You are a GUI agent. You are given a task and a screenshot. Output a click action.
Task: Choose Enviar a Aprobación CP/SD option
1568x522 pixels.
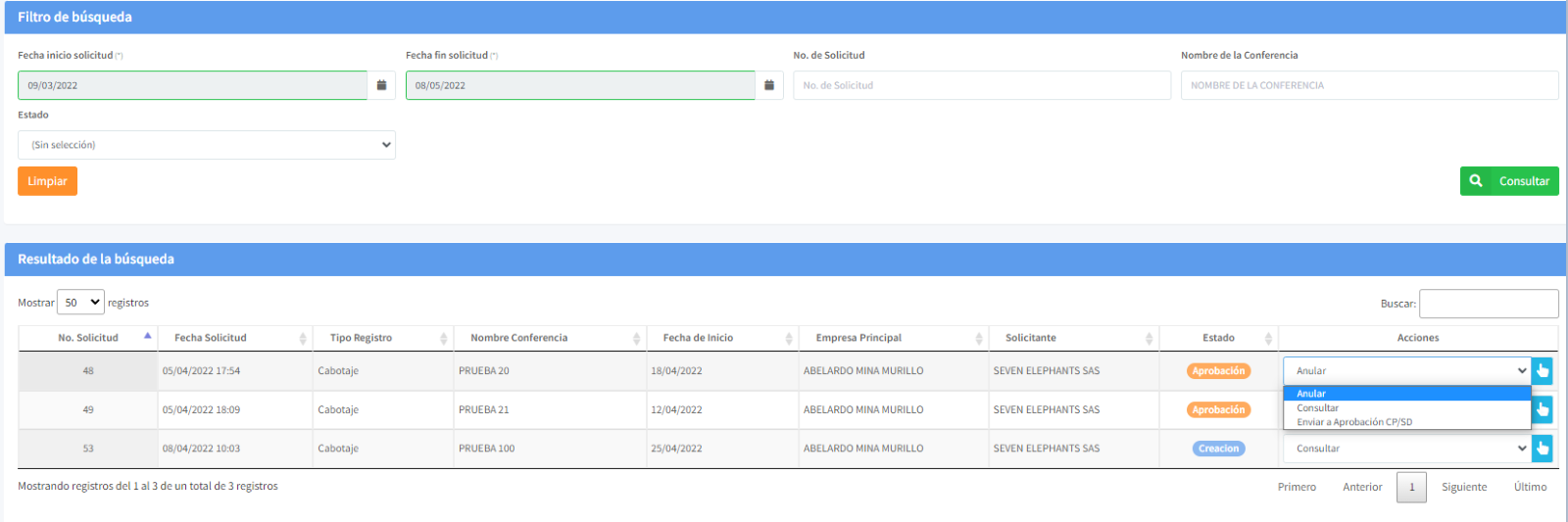point(1354,422)
